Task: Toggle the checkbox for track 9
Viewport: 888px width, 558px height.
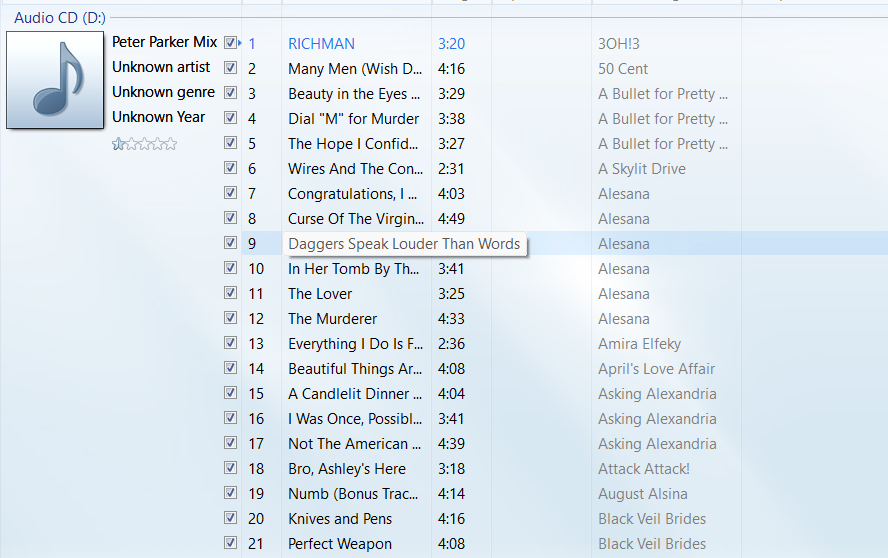Action: pyautogui.click(x=230, y=242)
